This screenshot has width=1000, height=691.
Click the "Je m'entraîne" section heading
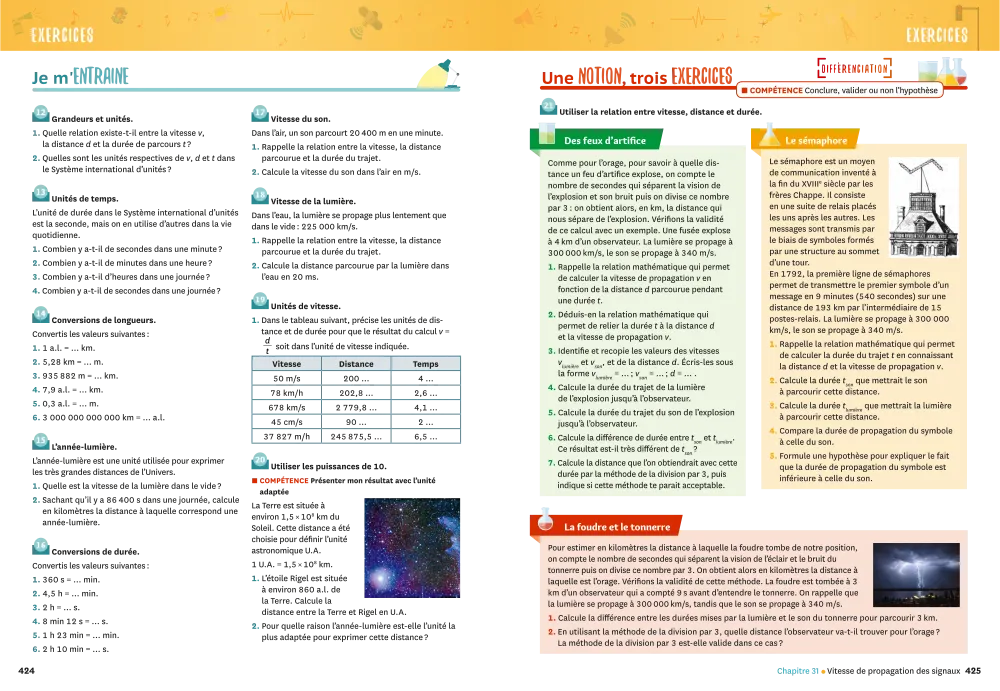[80, 77]
